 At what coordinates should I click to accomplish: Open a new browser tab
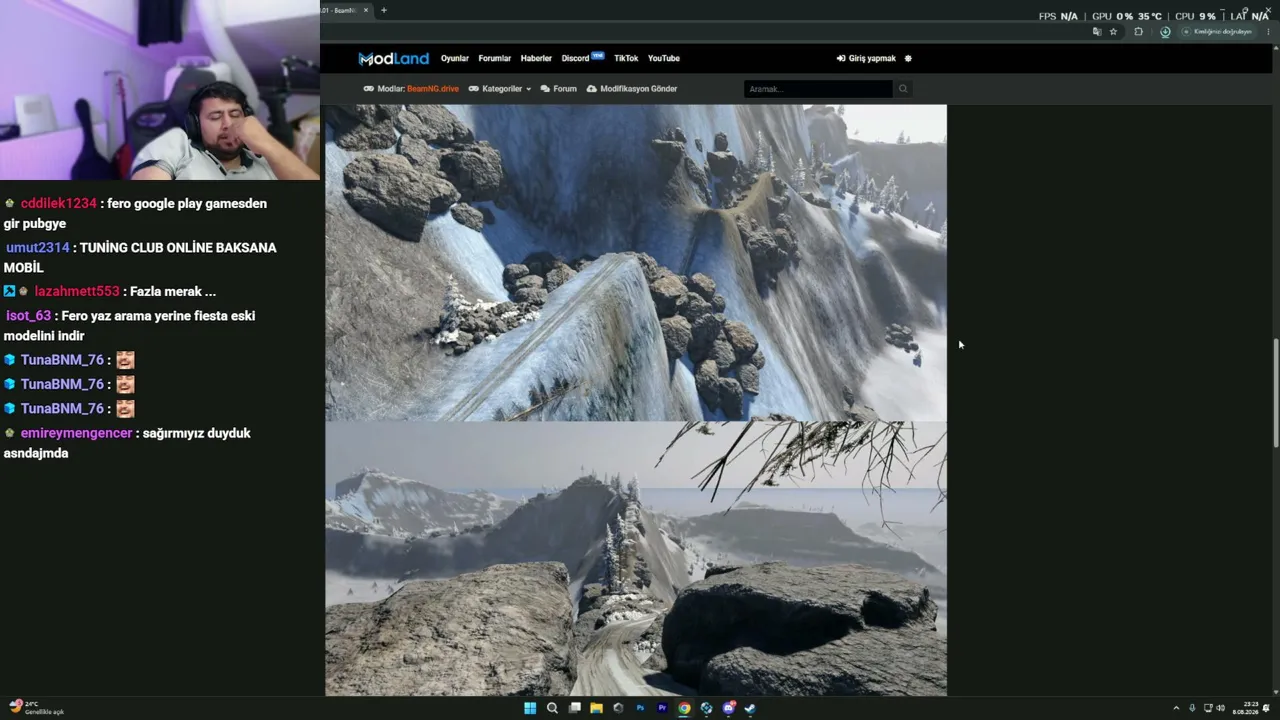coord(383,10)
